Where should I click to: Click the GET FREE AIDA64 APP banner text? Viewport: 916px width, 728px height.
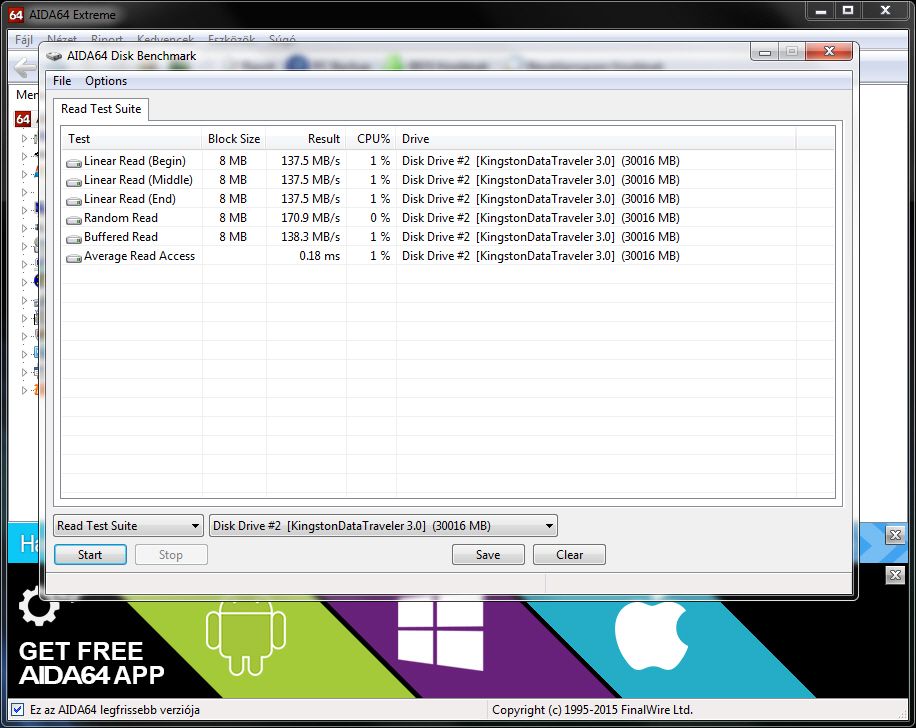point(91,663)
